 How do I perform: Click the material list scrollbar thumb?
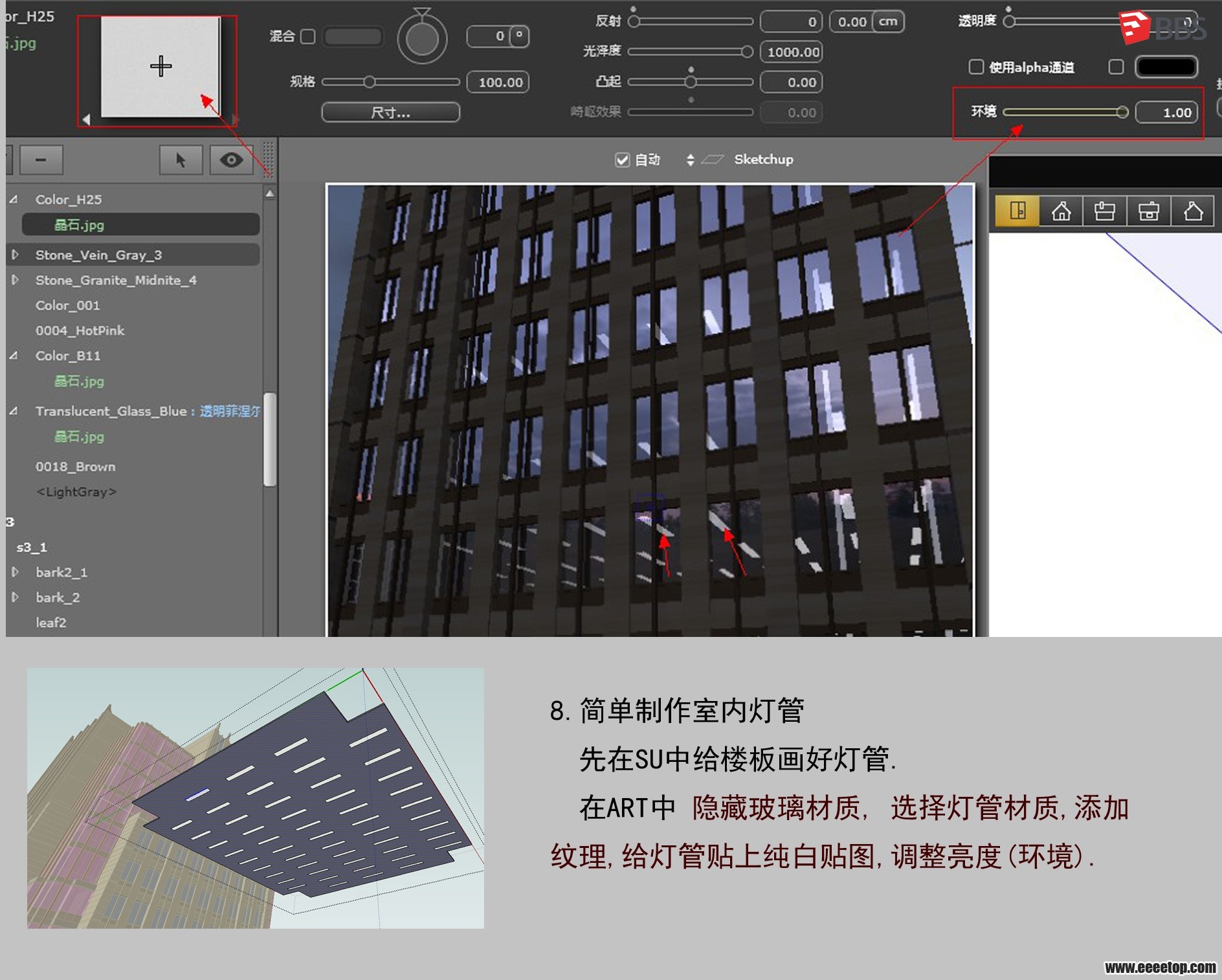[x=270, y=439]
